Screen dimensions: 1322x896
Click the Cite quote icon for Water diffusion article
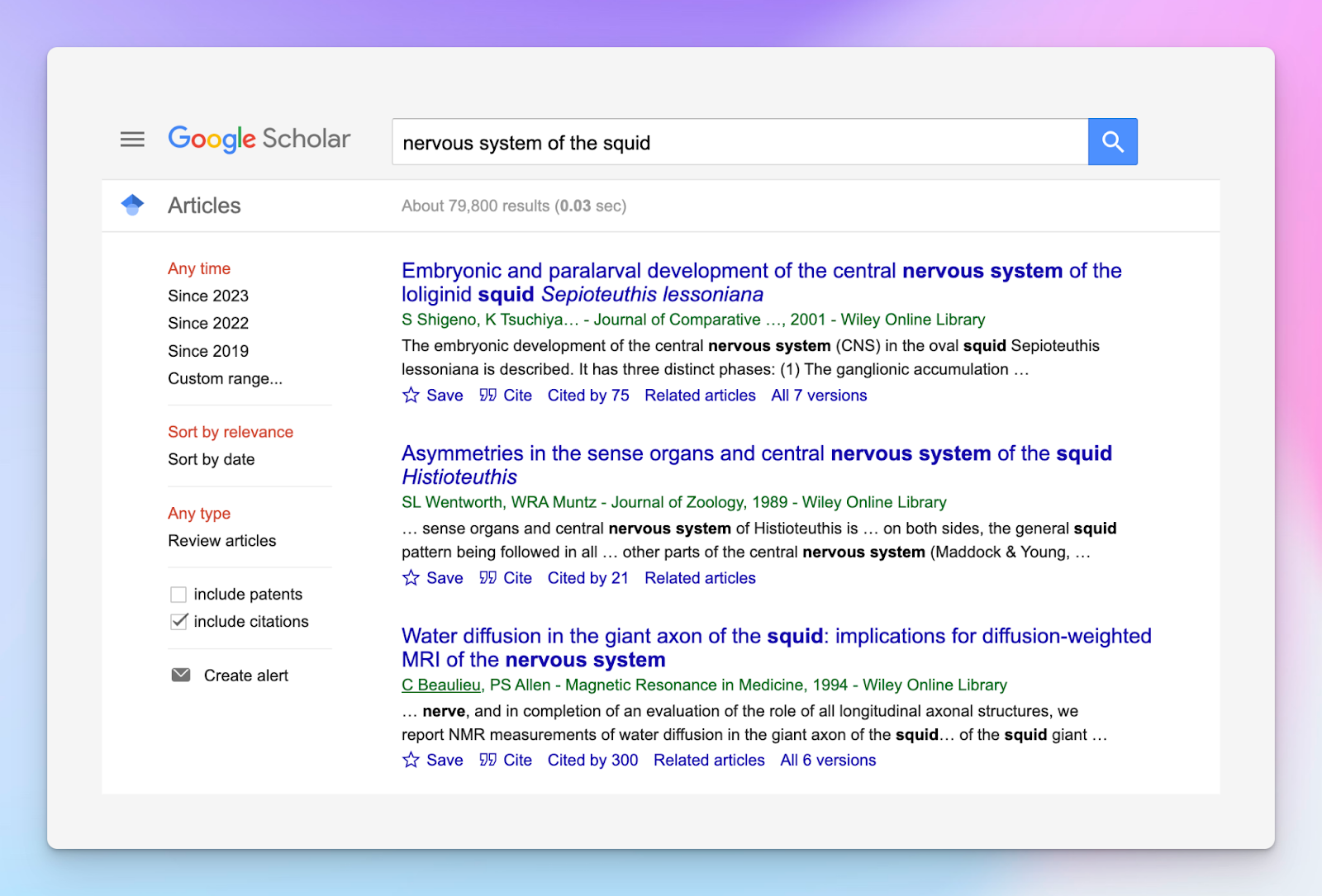tap(487, 760)
